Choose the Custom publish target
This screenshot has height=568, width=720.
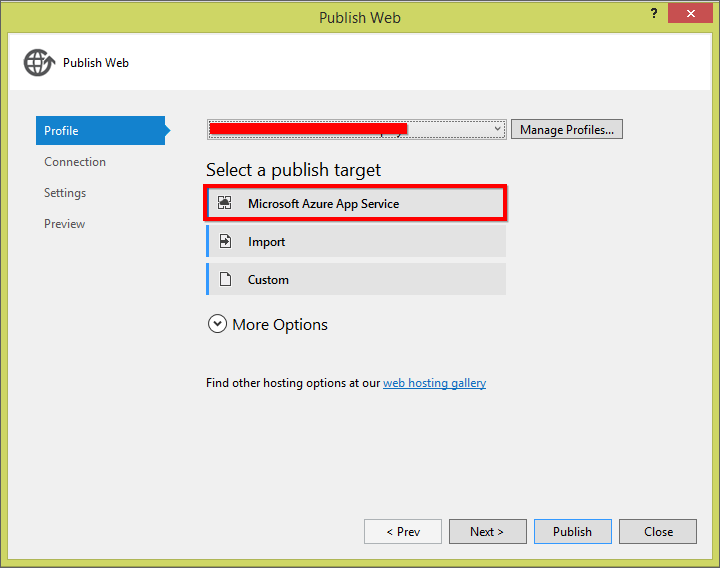pos(356,279)
